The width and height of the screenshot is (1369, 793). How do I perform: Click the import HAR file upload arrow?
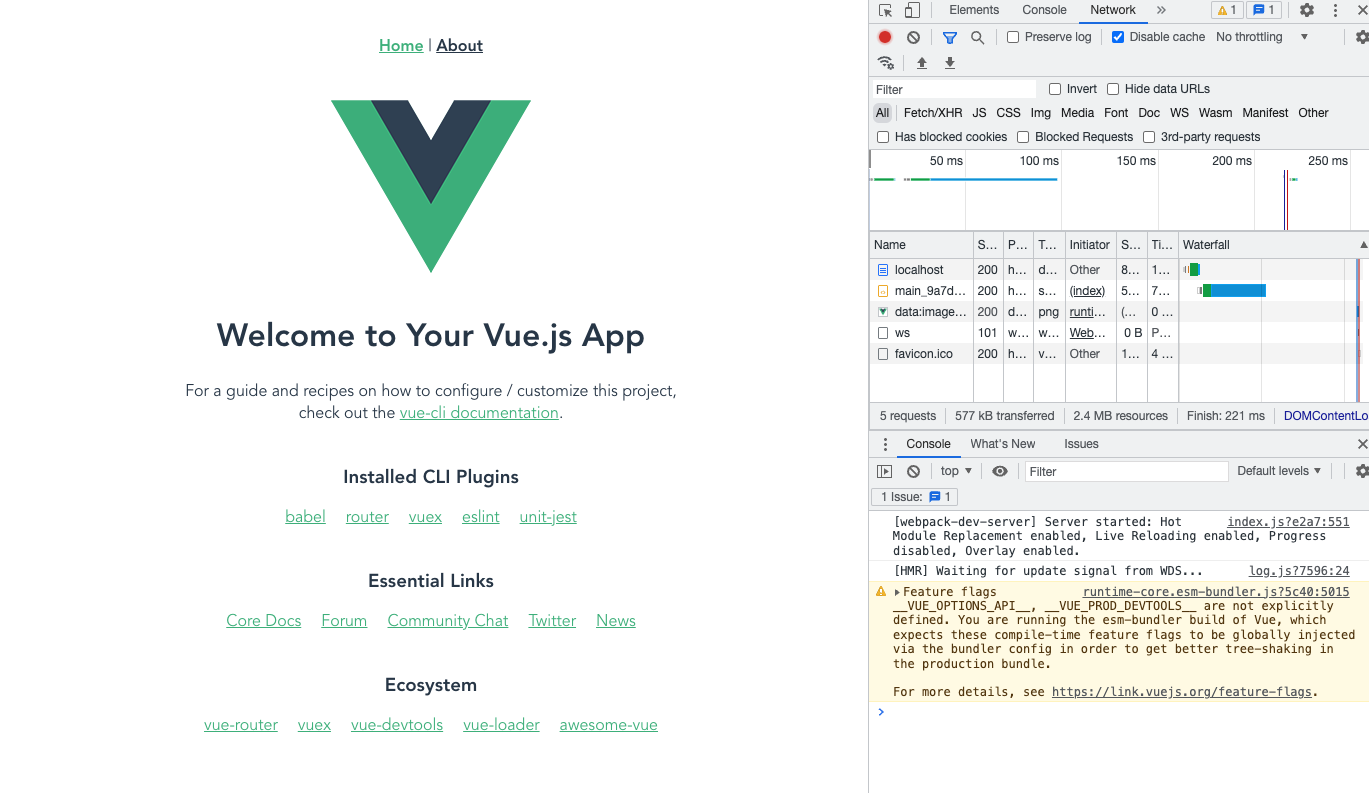pos(922,63)
